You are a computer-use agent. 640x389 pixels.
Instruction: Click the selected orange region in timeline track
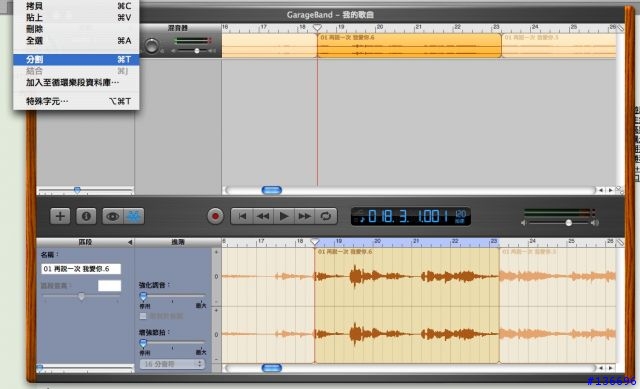point(409,45)
